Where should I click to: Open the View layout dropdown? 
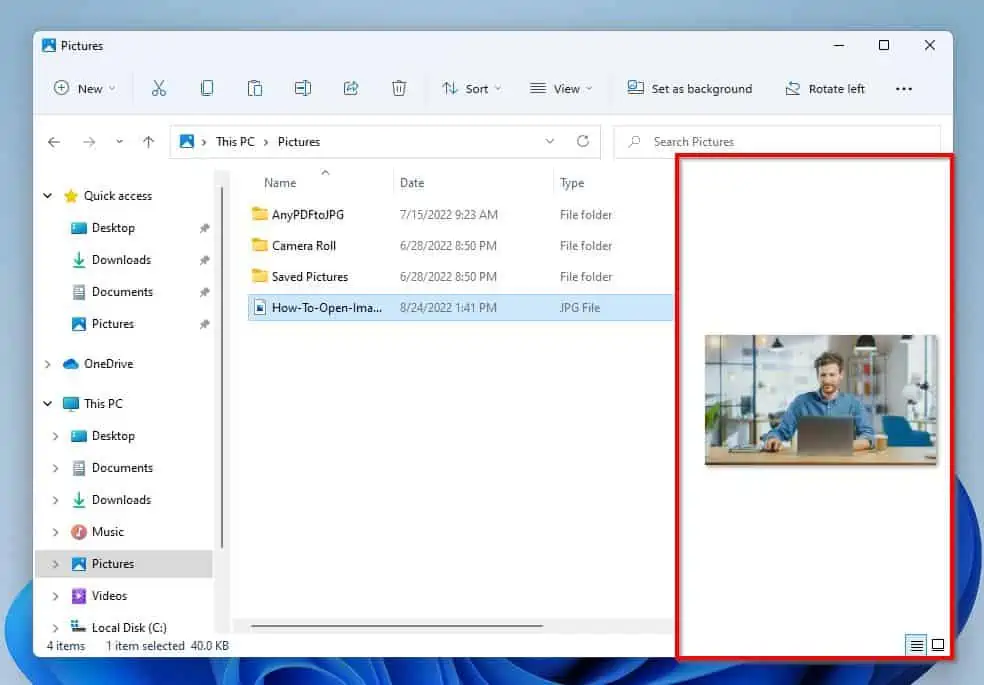point(561,88)
